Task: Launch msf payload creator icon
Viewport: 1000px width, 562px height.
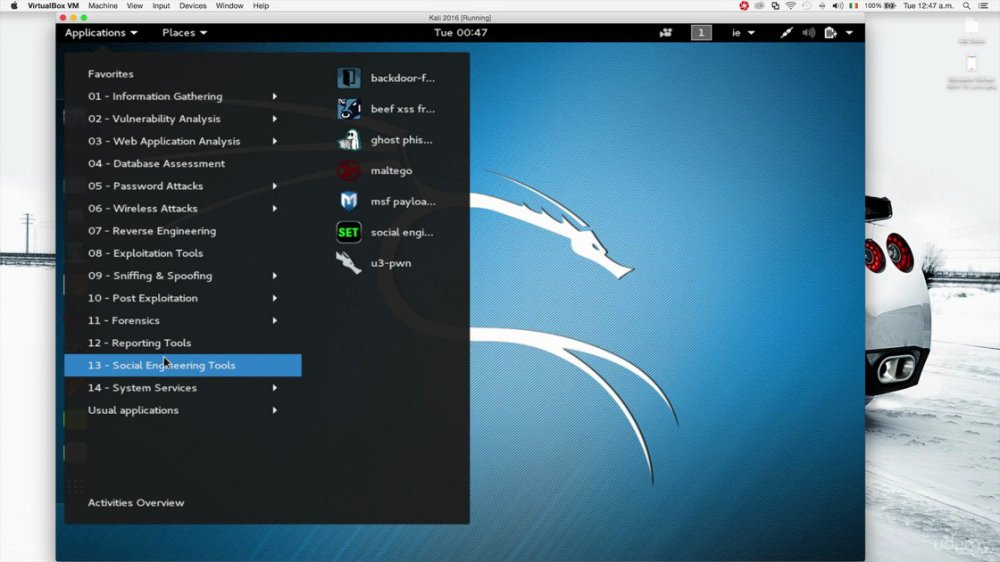Action: point(348,201)
